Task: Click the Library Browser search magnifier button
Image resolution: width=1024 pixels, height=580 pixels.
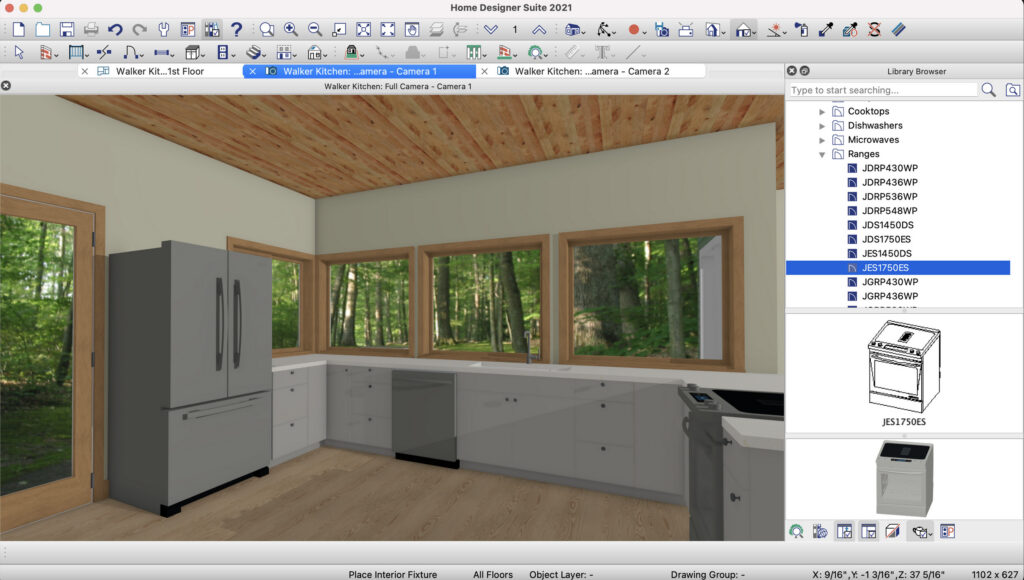Action: click(x=988, y=89)
